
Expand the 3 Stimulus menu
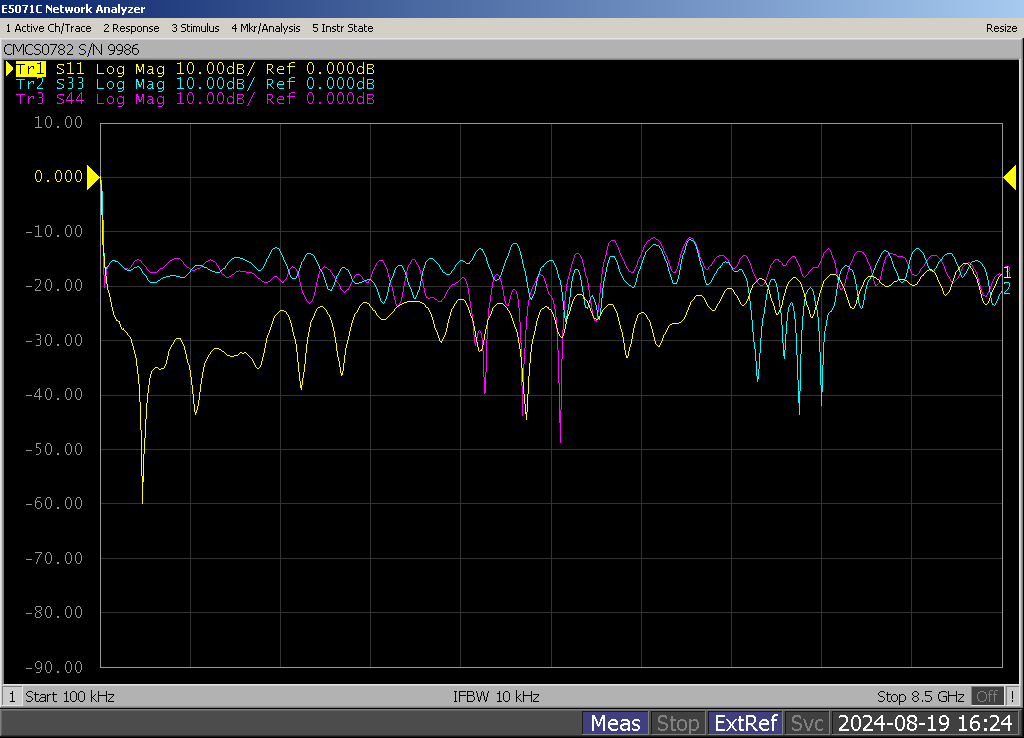(195, 28)
